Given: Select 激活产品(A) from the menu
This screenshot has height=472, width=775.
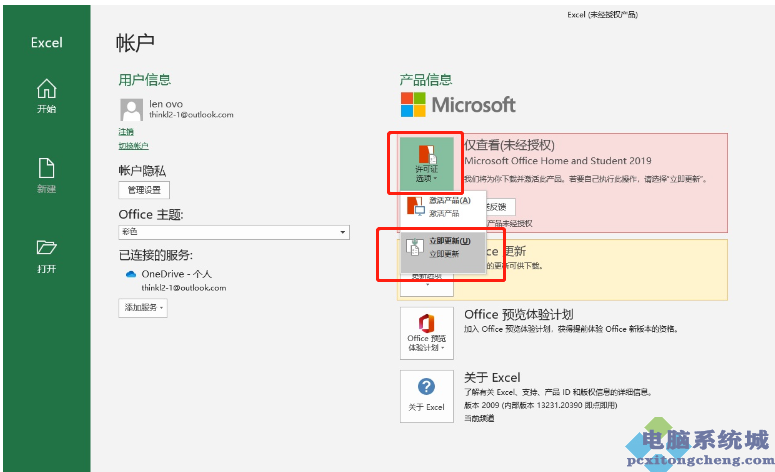Looking at the screenshot, I should coord(442,207).
